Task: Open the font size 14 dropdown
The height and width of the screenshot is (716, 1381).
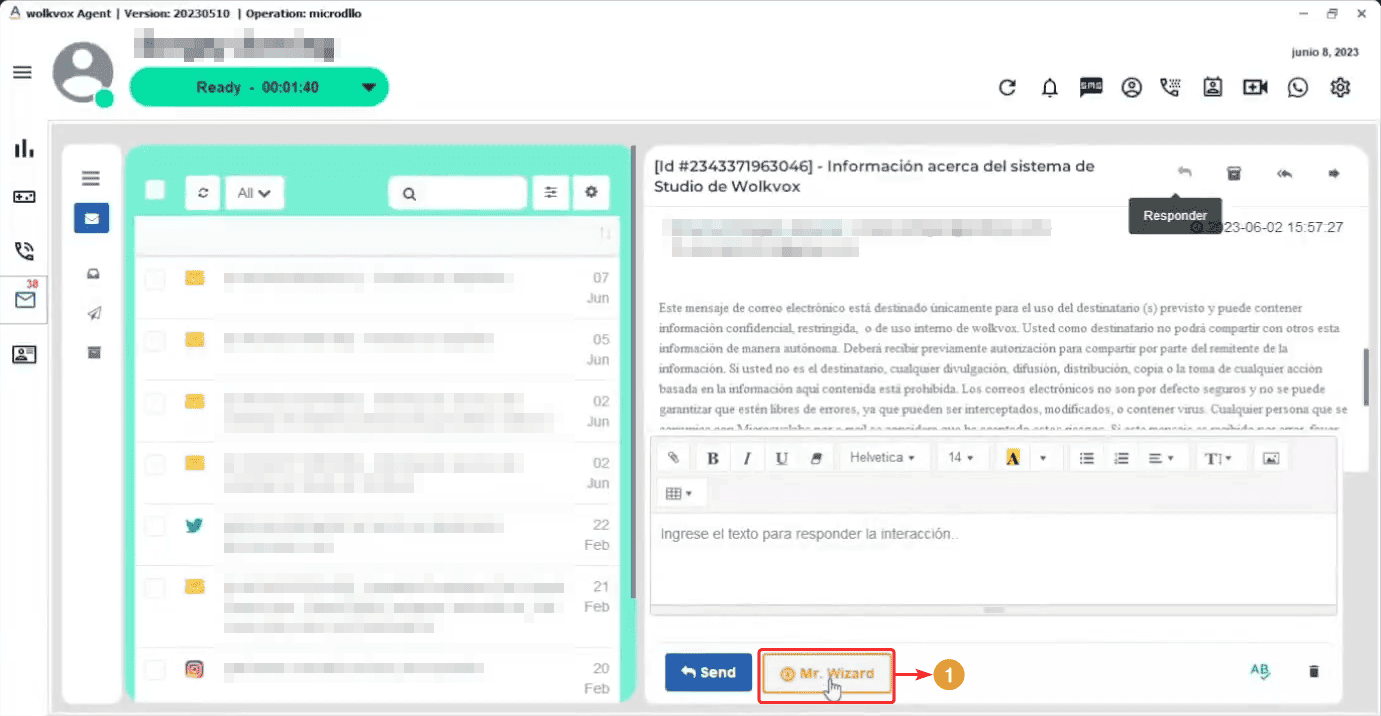Action: (x=961, y=458)
